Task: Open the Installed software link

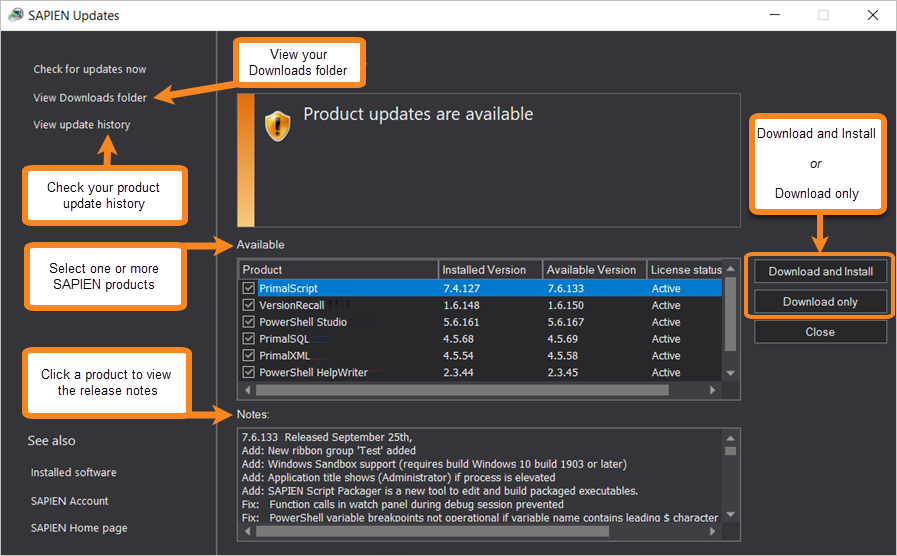Action: 73,472
